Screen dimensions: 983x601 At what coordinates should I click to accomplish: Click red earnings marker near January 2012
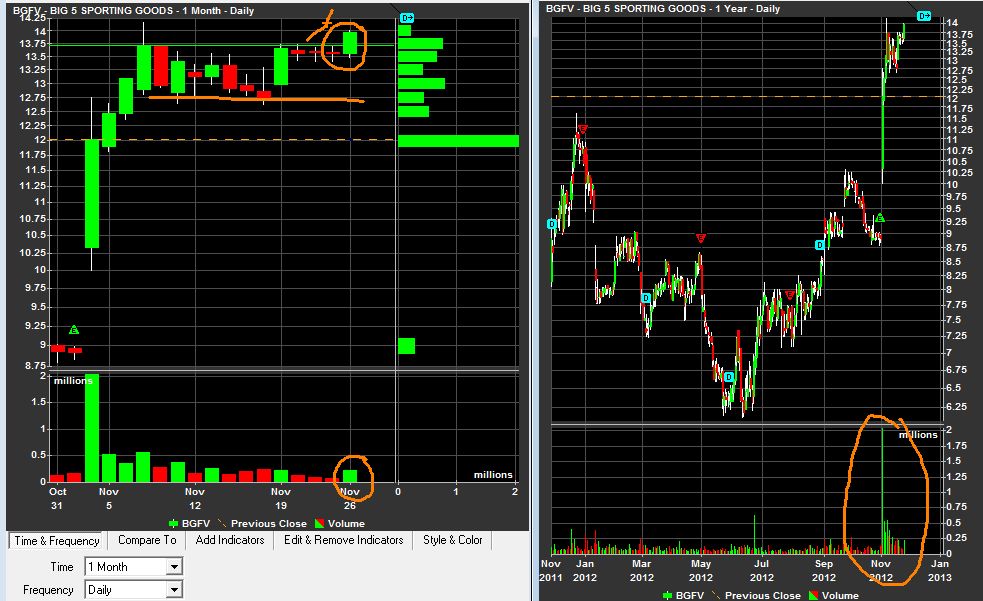(583, 129)
